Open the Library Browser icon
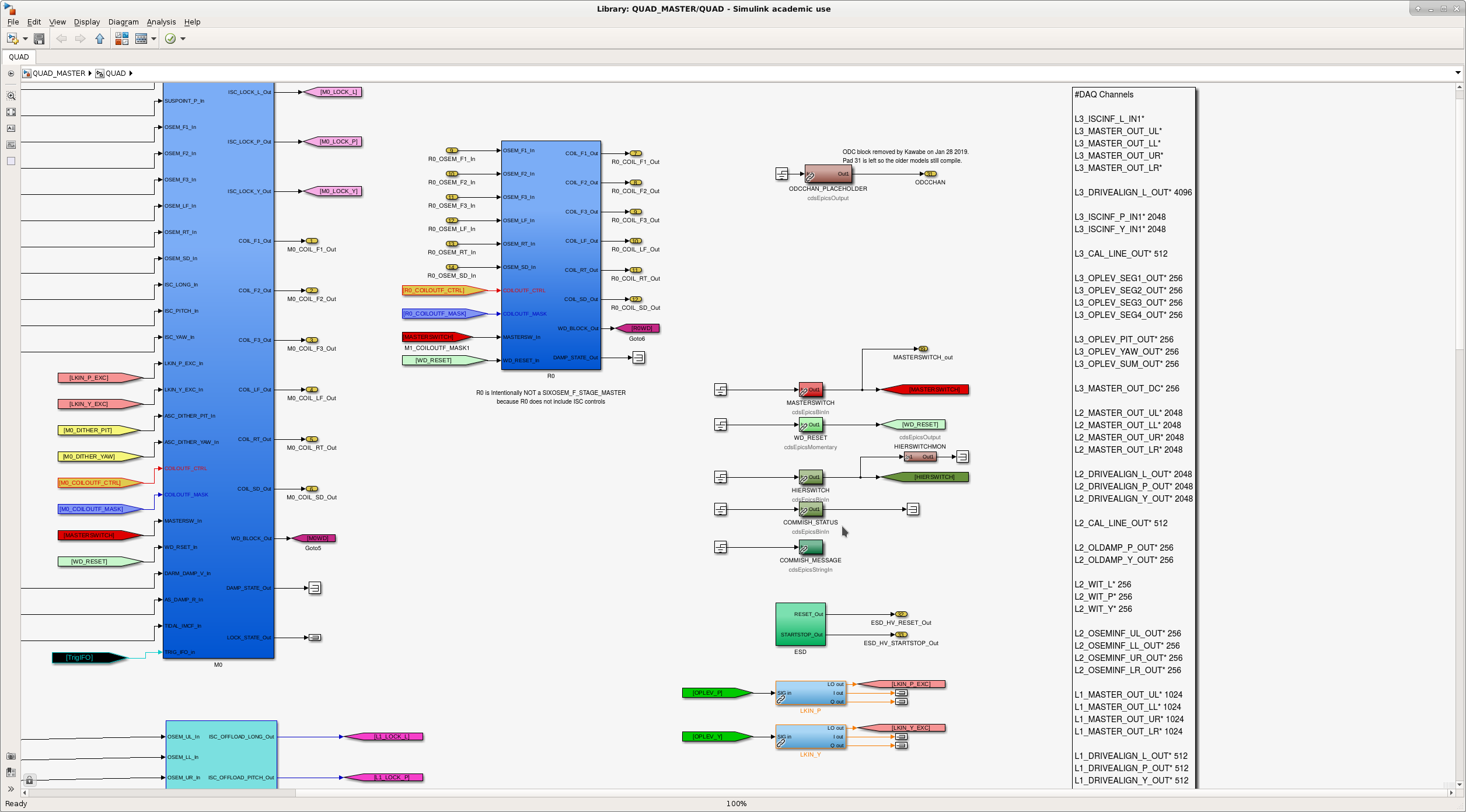 pos(121,38)
